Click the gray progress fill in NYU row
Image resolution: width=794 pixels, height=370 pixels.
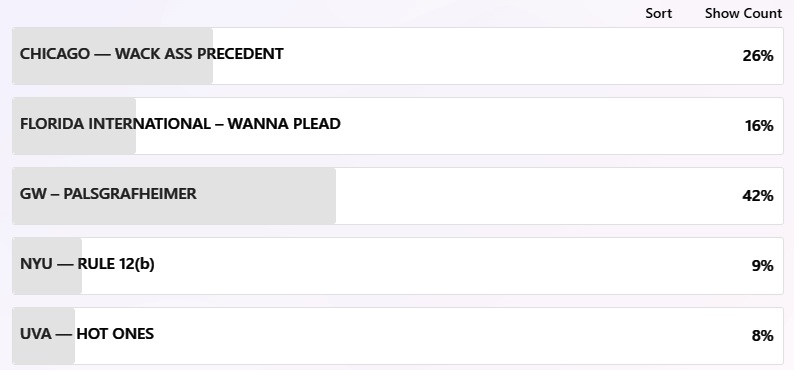click(47, 266)
